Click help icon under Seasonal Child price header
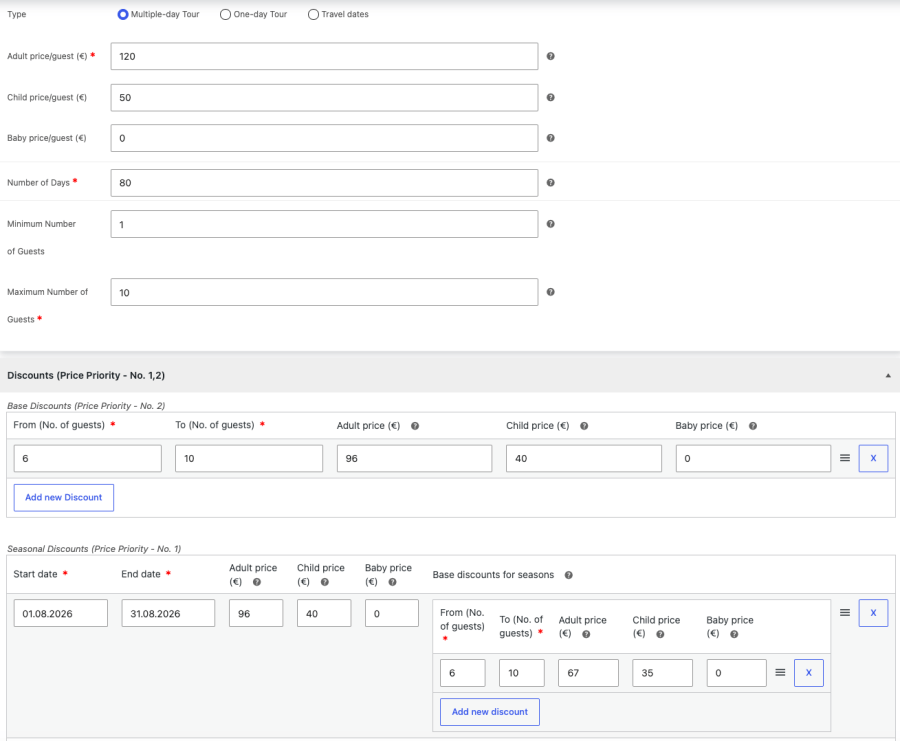 coord(324,582)
